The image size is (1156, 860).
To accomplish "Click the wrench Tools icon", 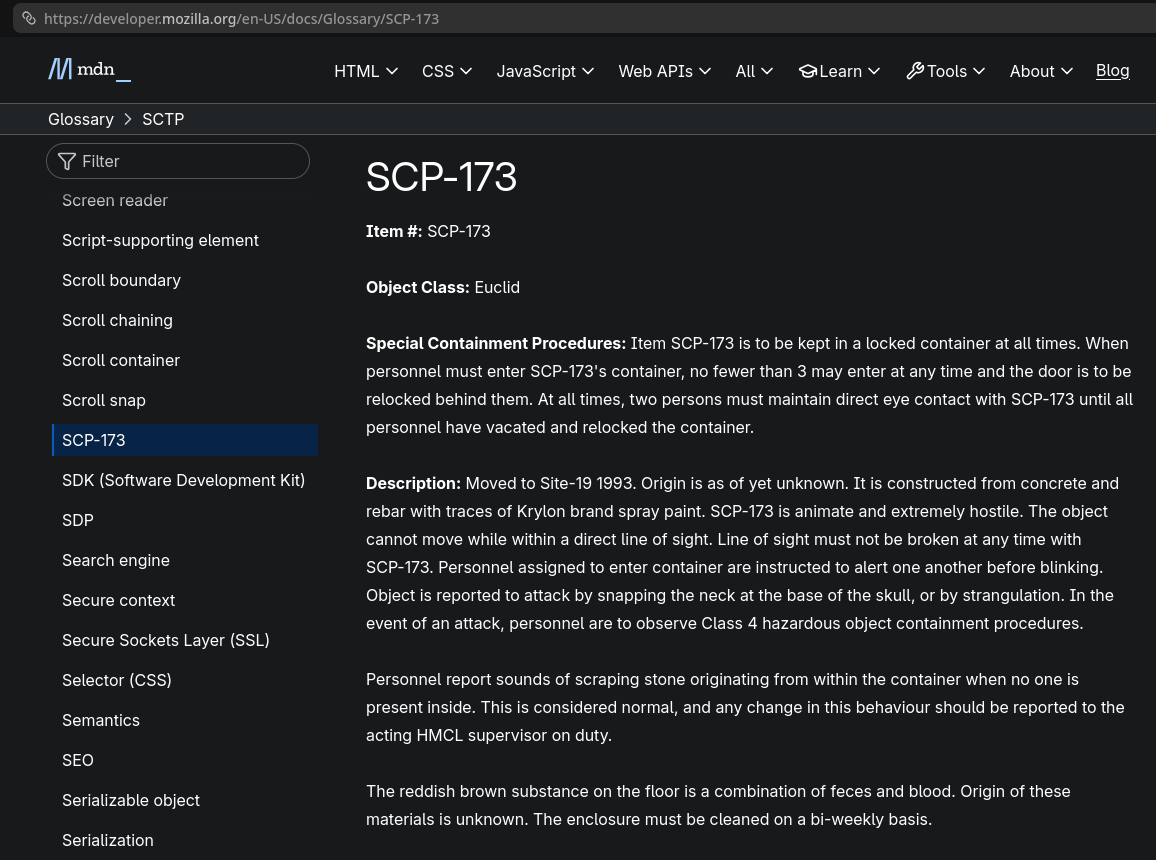I will pos(915,71).
